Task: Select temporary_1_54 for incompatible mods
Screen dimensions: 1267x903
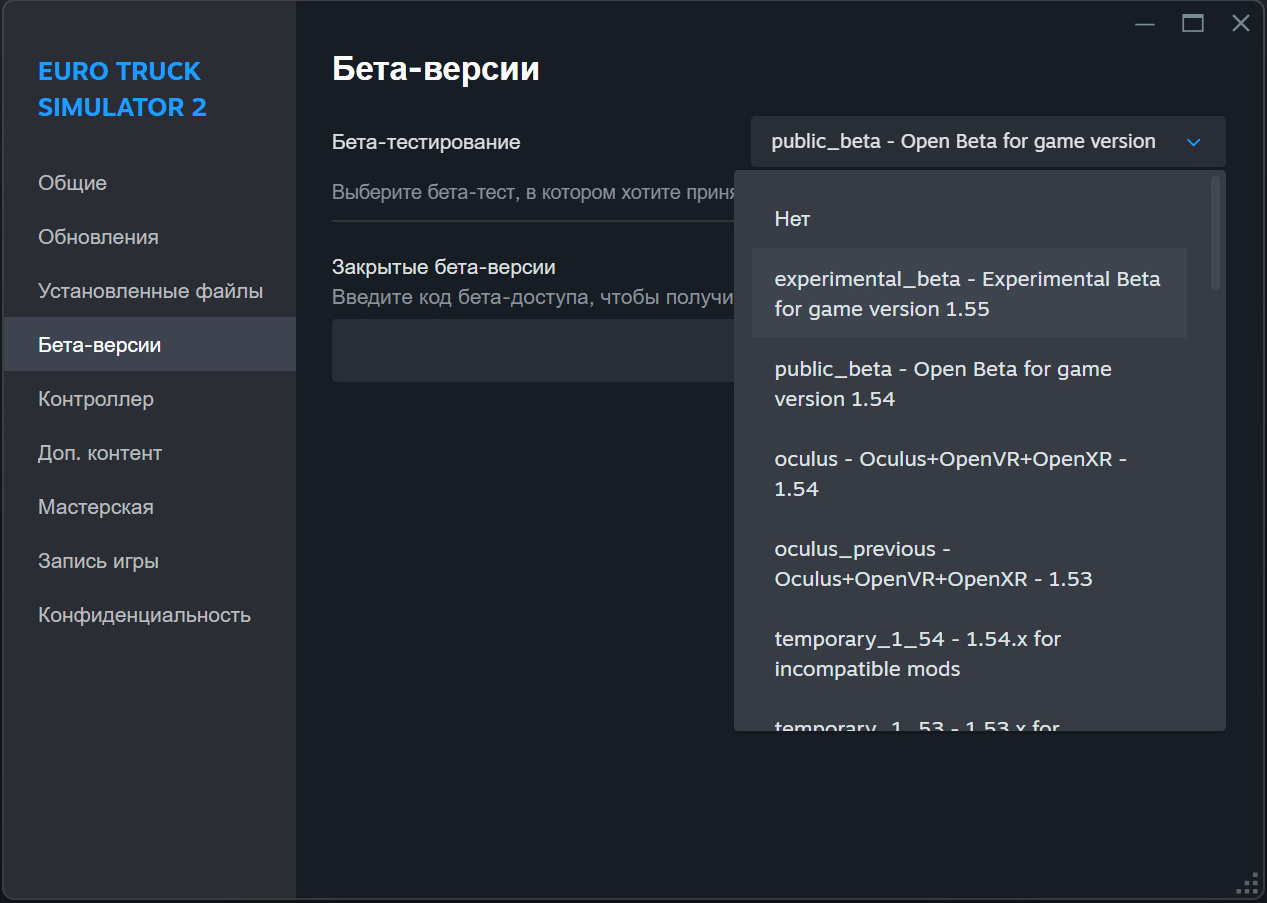Action: [969, 653]
